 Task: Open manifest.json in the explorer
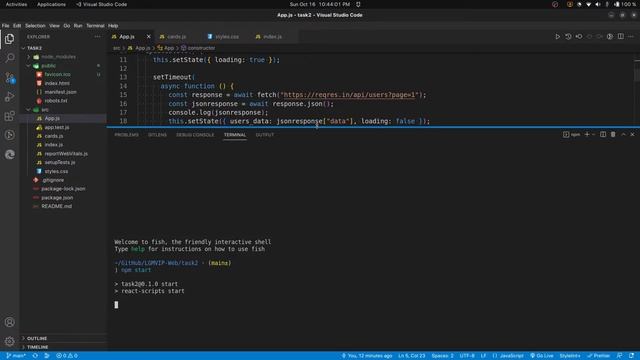(x=60, y=92)
